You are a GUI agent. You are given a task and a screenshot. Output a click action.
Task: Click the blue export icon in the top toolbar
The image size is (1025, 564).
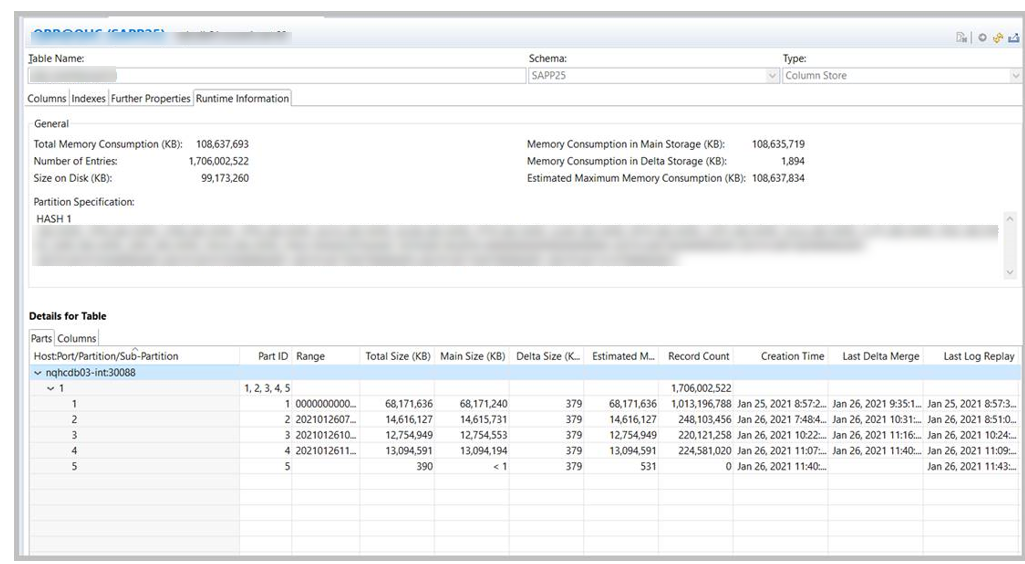point(1013,38)
